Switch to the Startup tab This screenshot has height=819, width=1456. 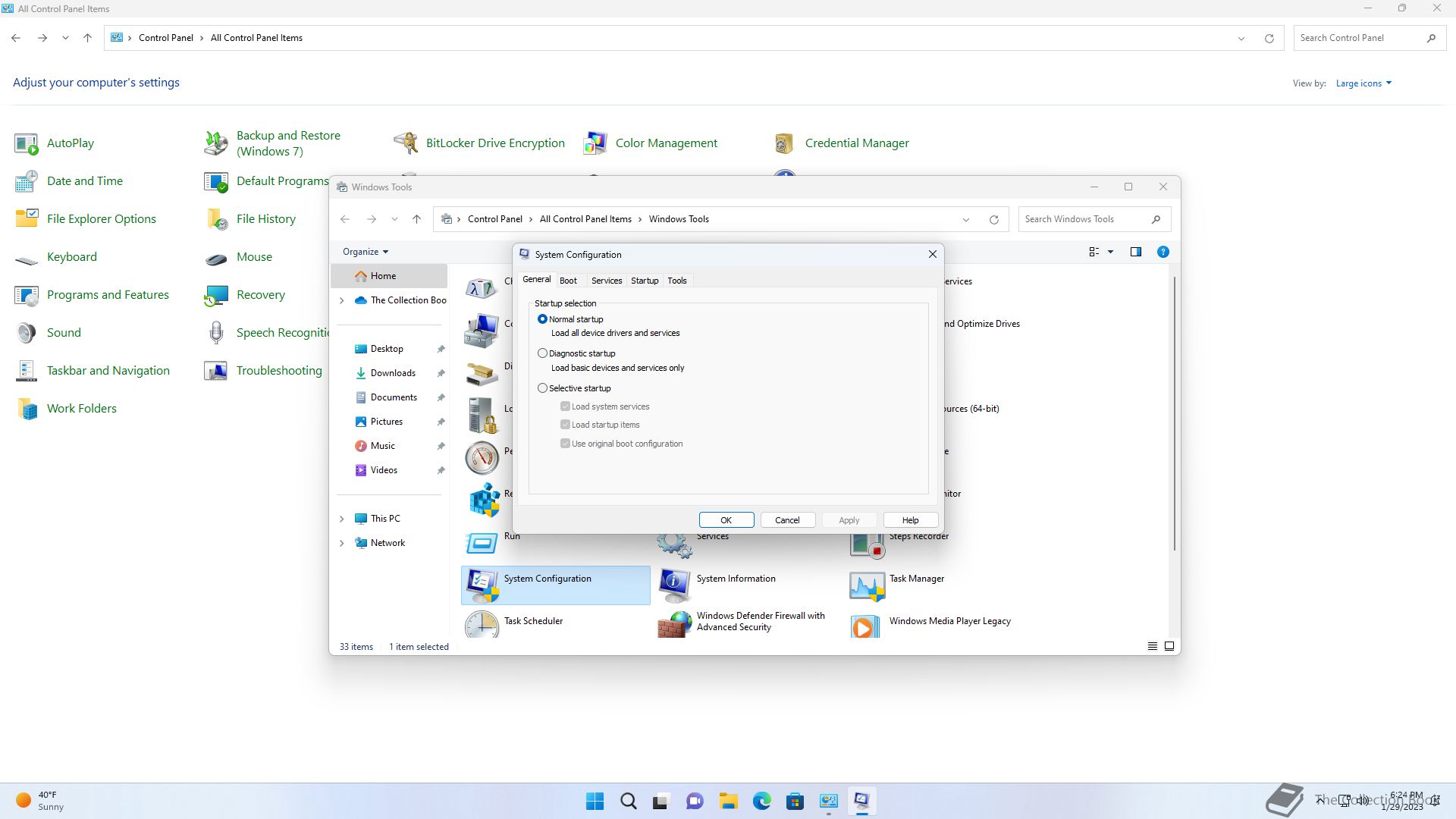pyautogui.click(x=645, y=281)
